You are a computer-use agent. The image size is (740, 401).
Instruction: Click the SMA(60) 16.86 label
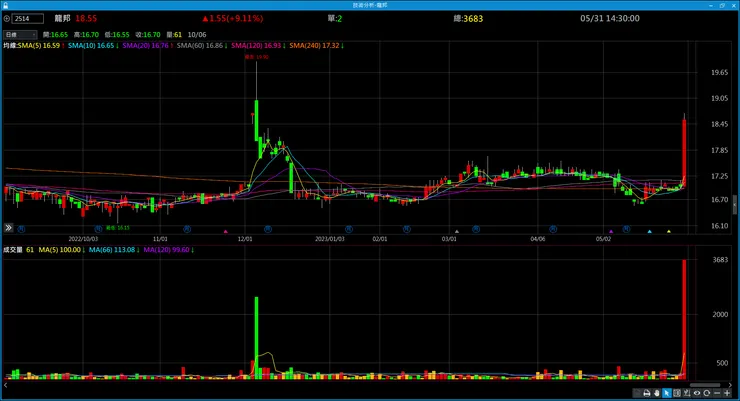click(x=200, y=46)
